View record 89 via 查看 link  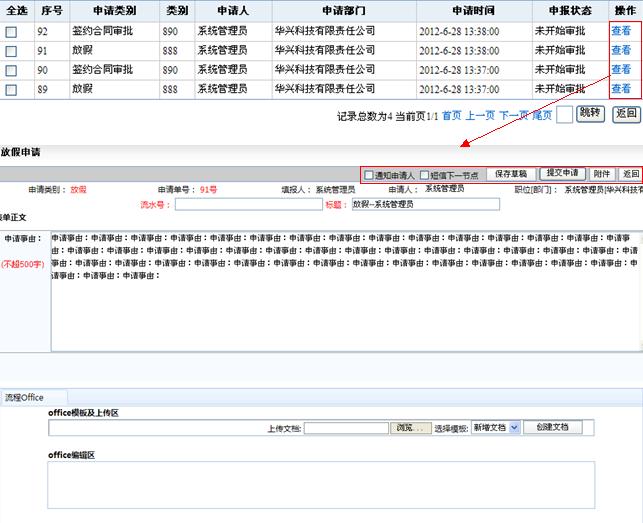[621, 89]
